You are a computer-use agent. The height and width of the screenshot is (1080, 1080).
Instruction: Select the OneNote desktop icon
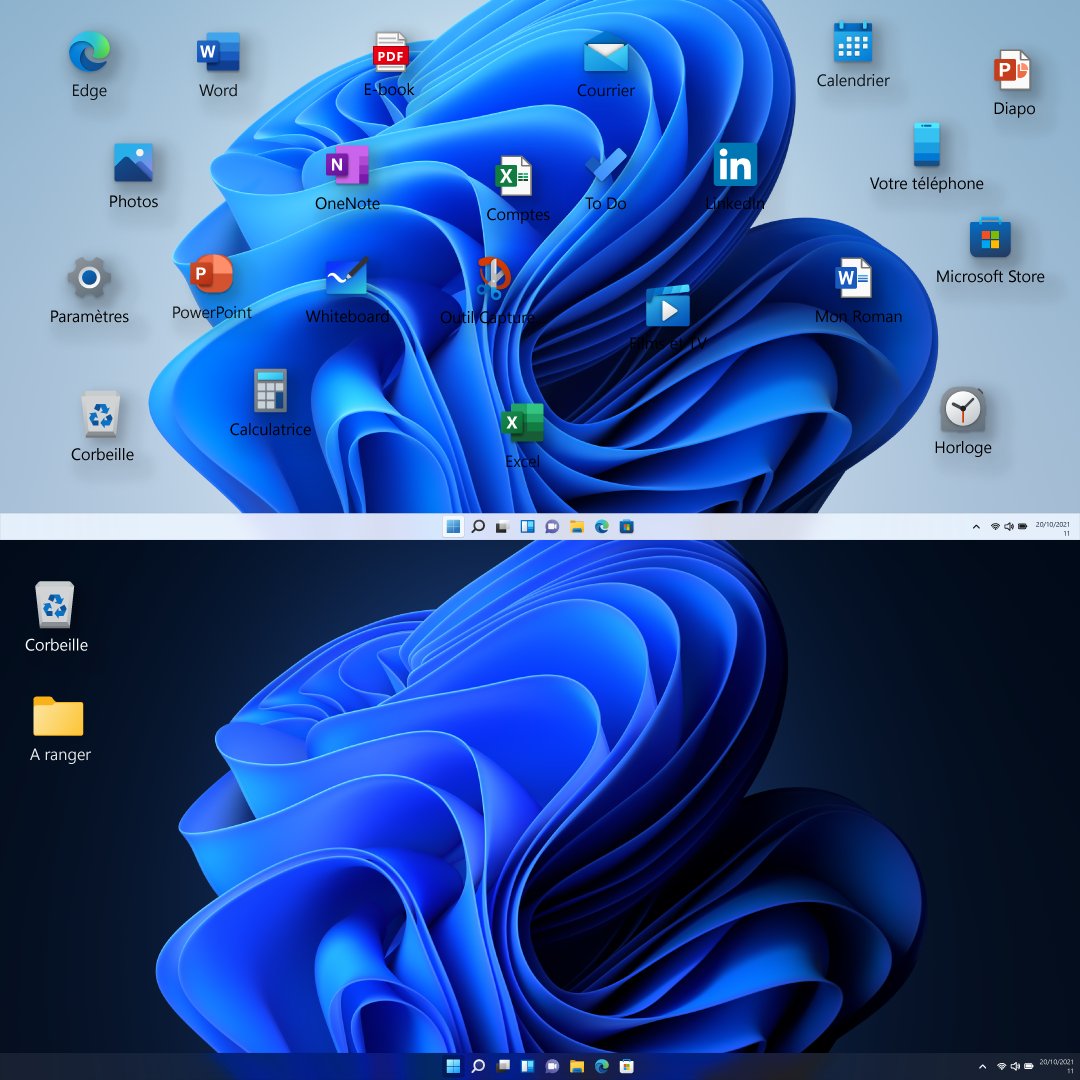347,165
